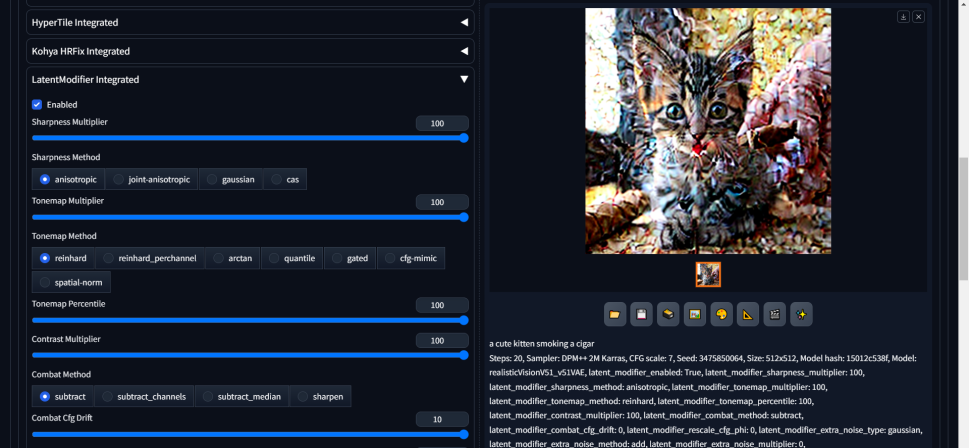Pick the subtract_median combat method
The height and width of the screenshot is (448, 969).
point(241,397)
